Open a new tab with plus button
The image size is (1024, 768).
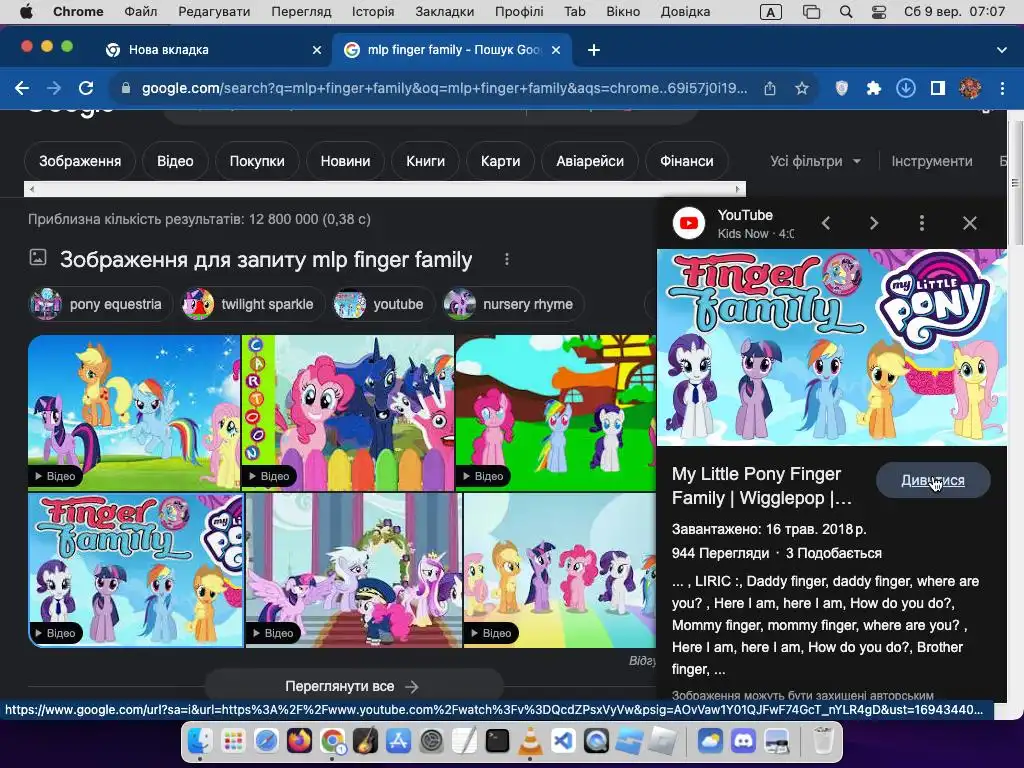594,50
